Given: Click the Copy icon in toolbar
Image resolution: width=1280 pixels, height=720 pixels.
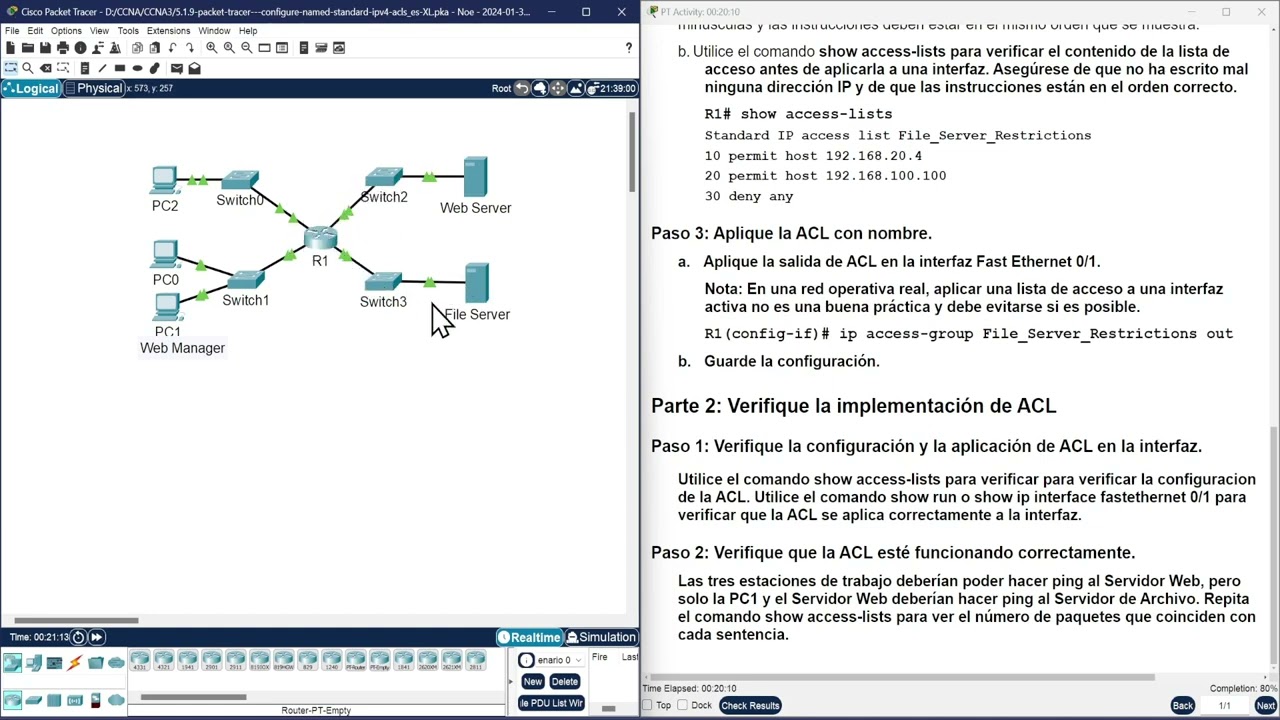Looking at the screenshot, I should pyautogui.click(x=137, y=48).
